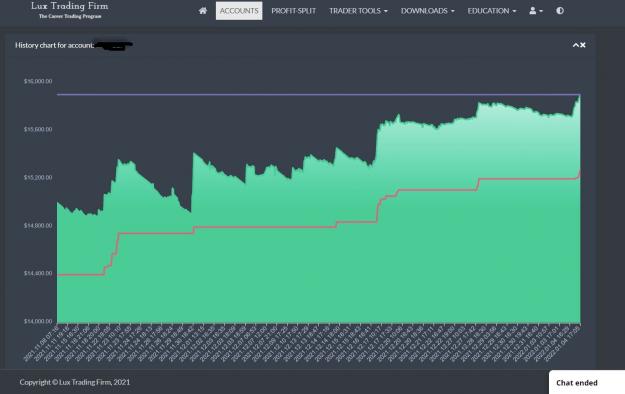The width and height of the screenshot is (625, 394).
Task: Open the Chat ended widget
Action: click(587, 382)
